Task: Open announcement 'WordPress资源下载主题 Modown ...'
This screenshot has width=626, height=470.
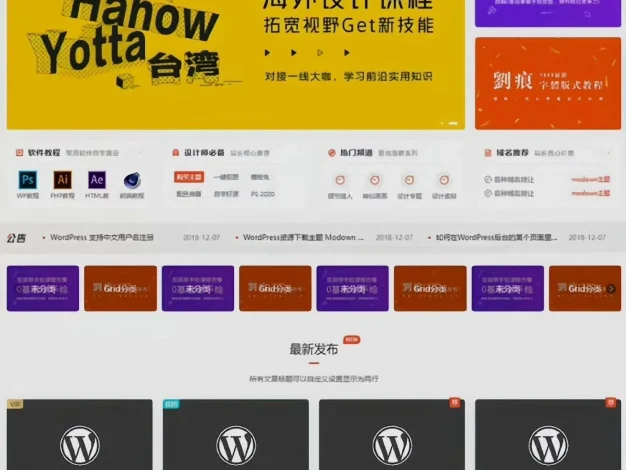Action: [303, 237]
